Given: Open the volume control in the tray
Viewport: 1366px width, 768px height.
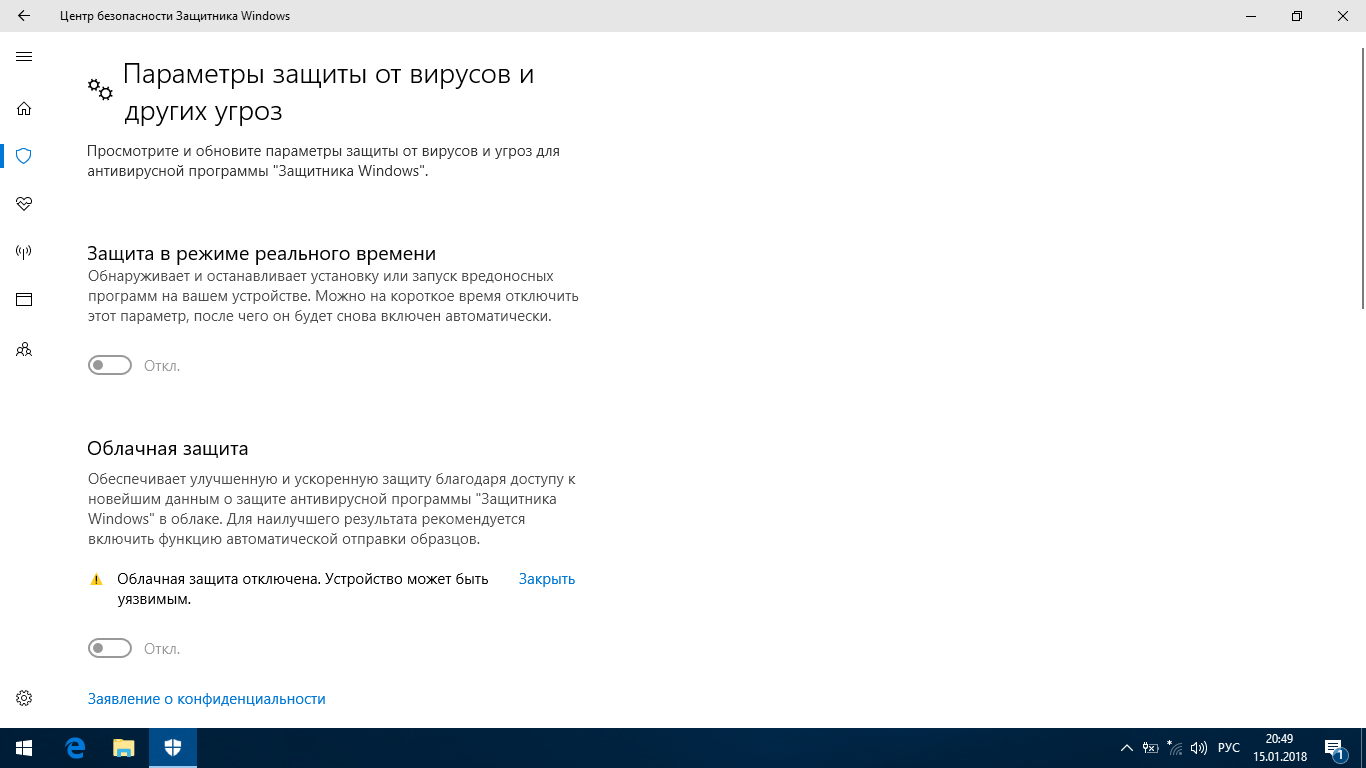Looking at the screenshot, I should point(1199,748).
